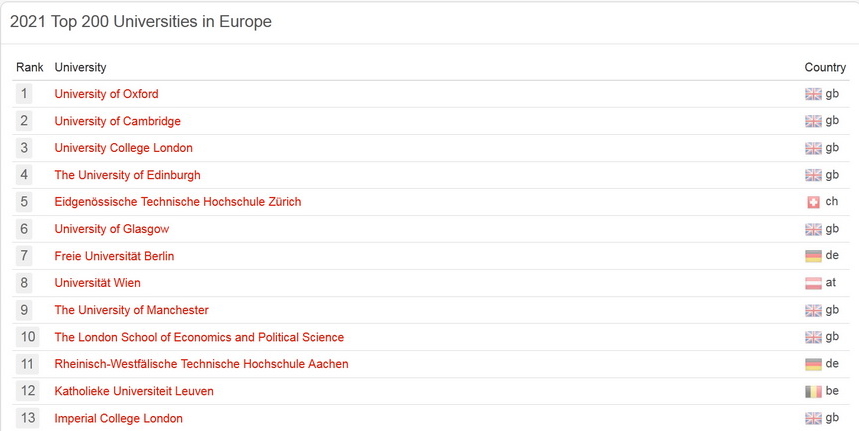The width and height of the screenshot is (859, 431).
Task: Click the Rank column header
Action: tap(29, 67)
